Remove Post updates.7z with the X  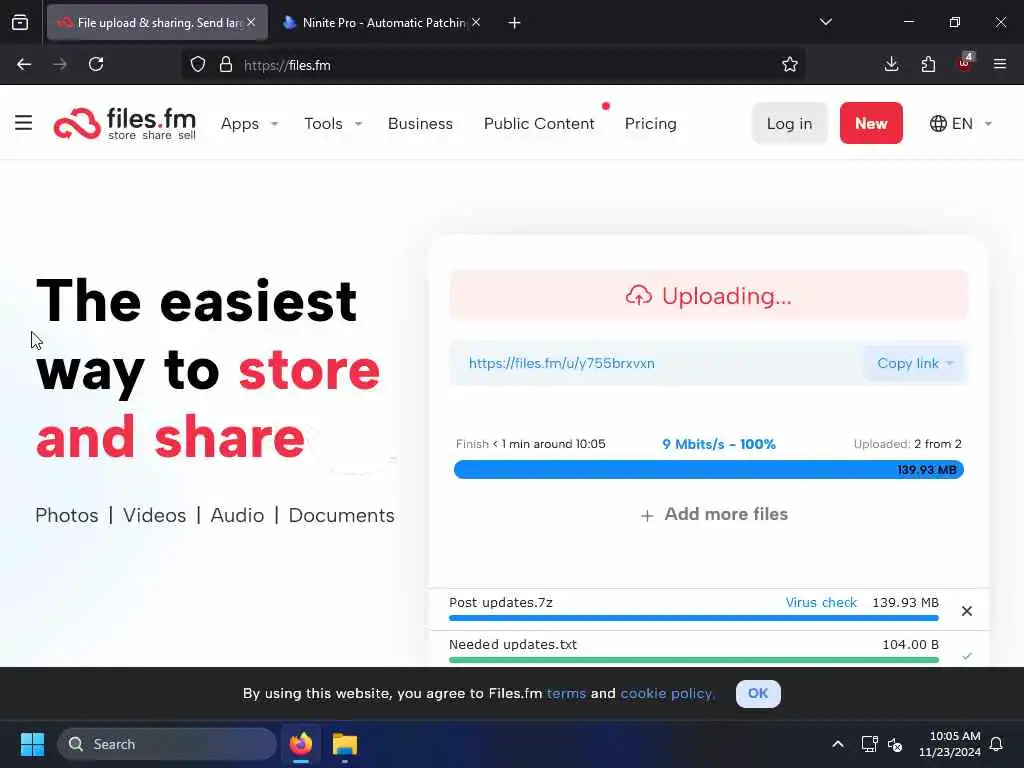click(967, 611)
